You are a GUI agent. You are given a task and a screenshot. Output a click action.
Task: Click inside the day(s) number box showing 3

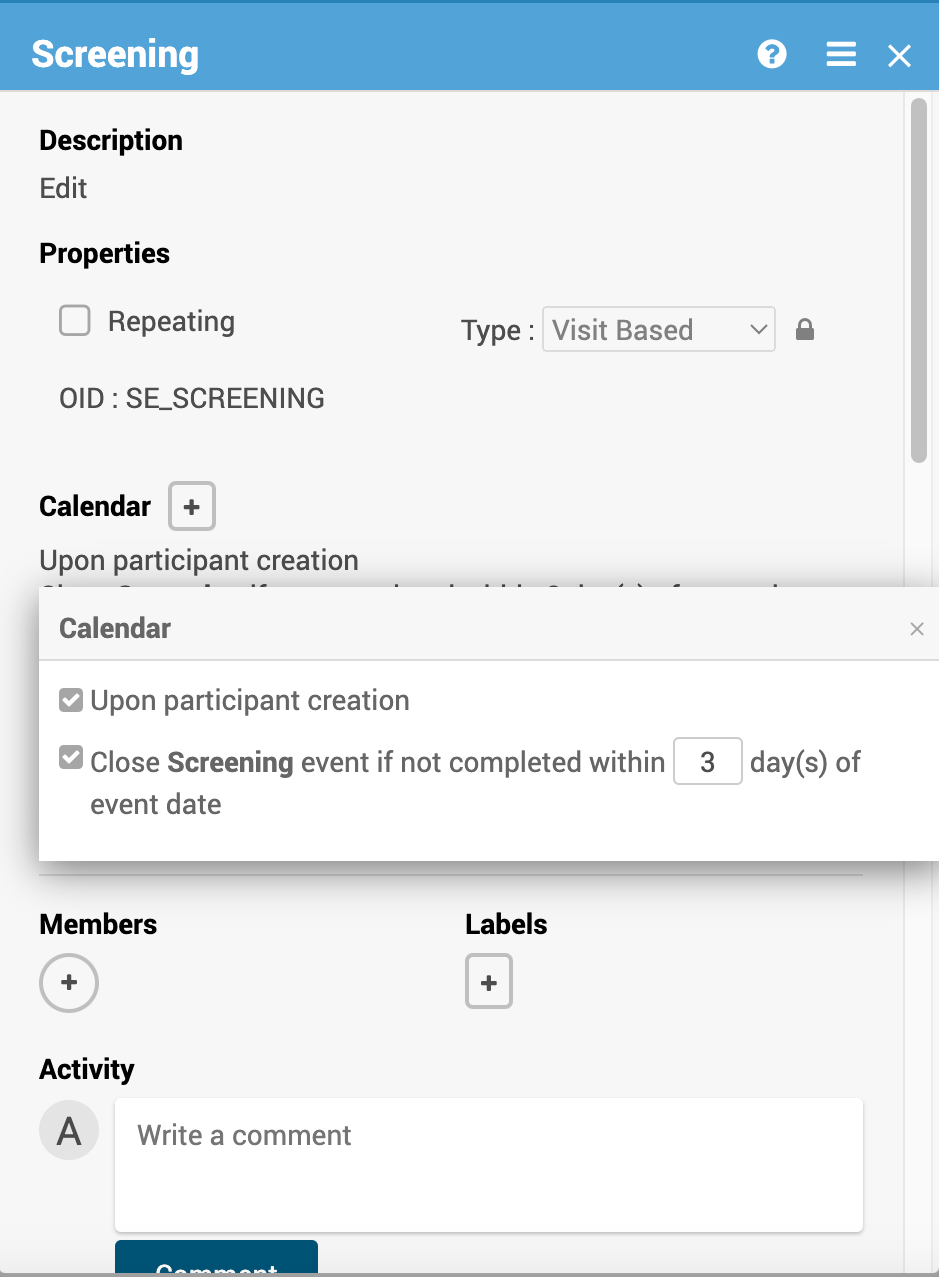tap(707, 761)
